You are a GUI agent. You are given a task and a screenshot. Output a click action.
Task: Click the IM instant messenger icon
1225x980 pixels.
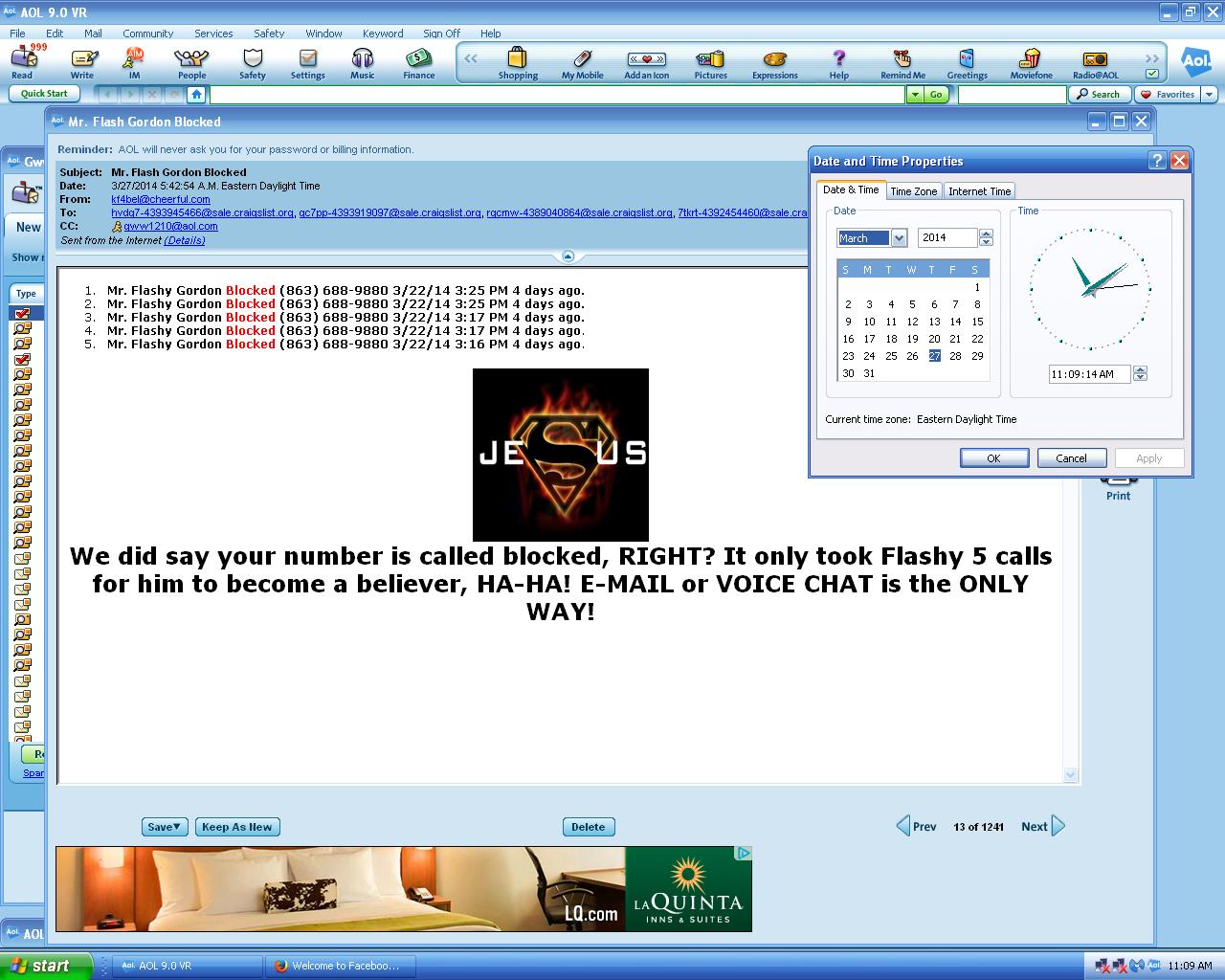[134, 62]
